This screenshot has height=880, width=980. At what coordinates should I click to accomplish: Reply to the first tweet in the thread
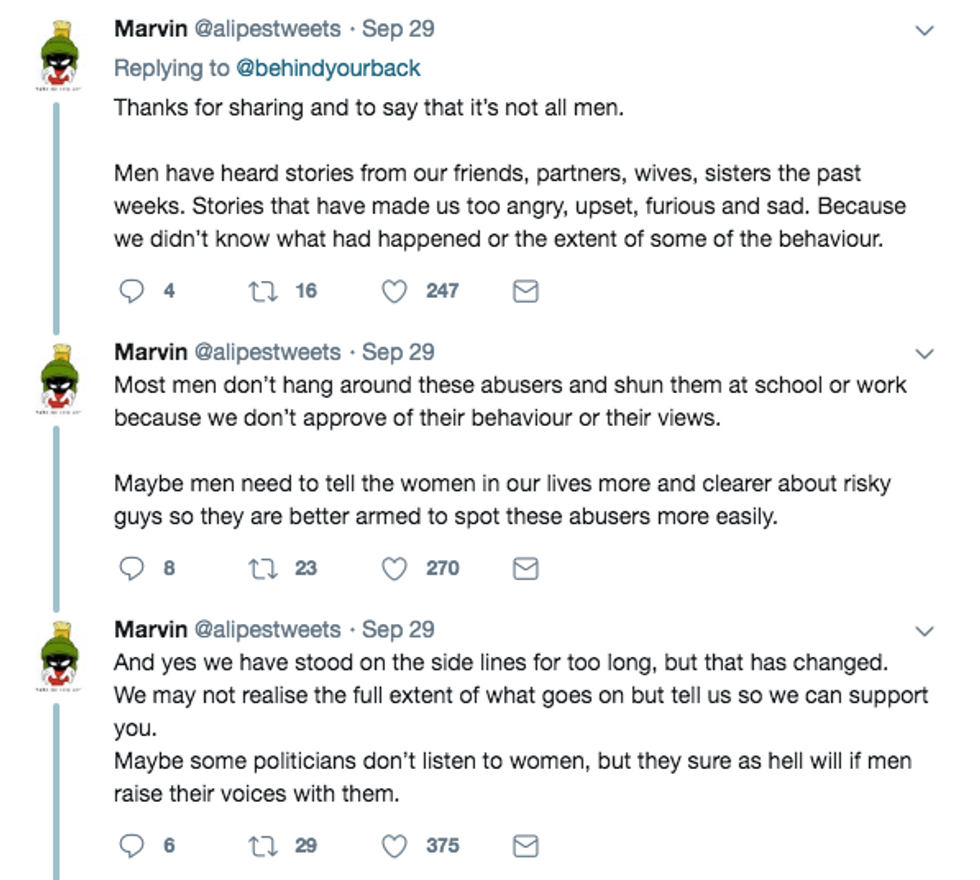(131, 290)
